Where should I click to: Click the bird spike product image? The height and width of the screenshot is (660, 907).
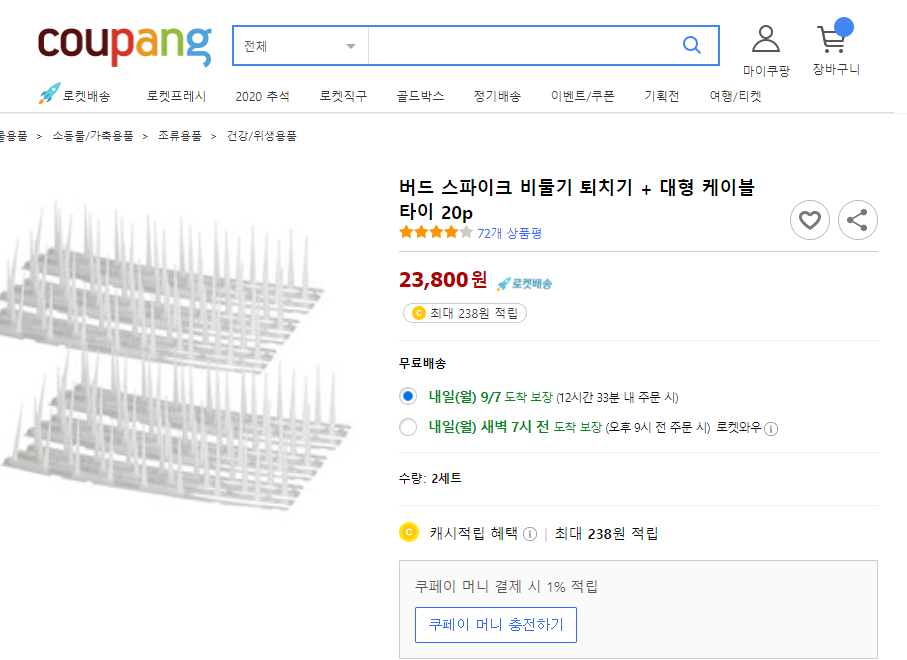[175, 340]
